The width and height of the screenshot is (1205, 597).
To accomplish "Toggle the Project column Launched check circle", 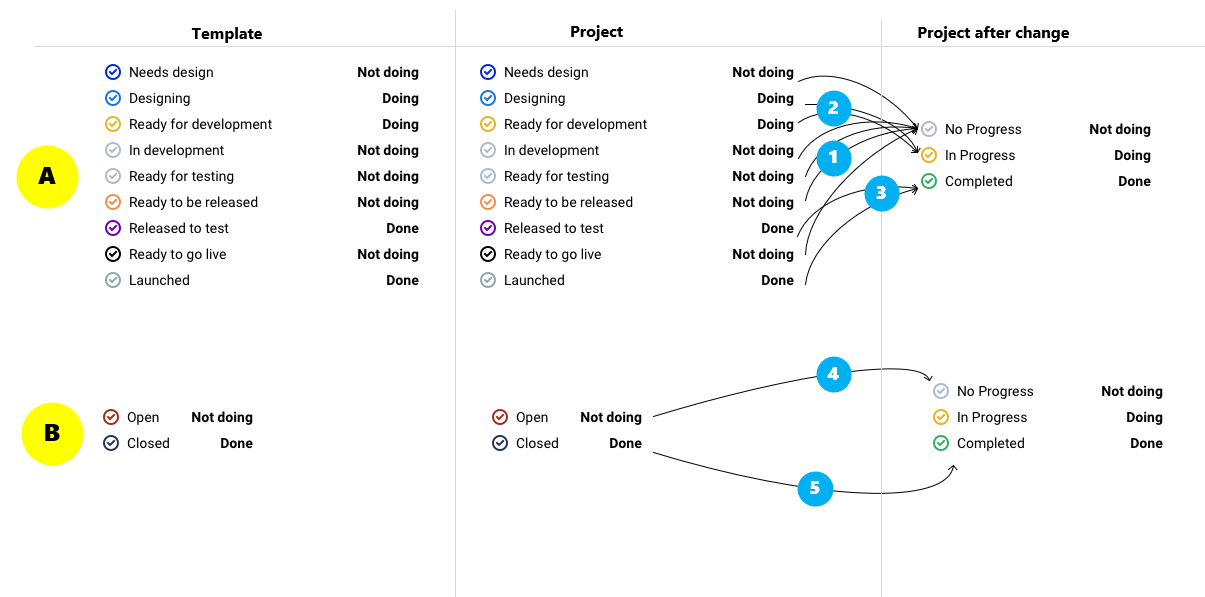I will click(x=488, y=280).
